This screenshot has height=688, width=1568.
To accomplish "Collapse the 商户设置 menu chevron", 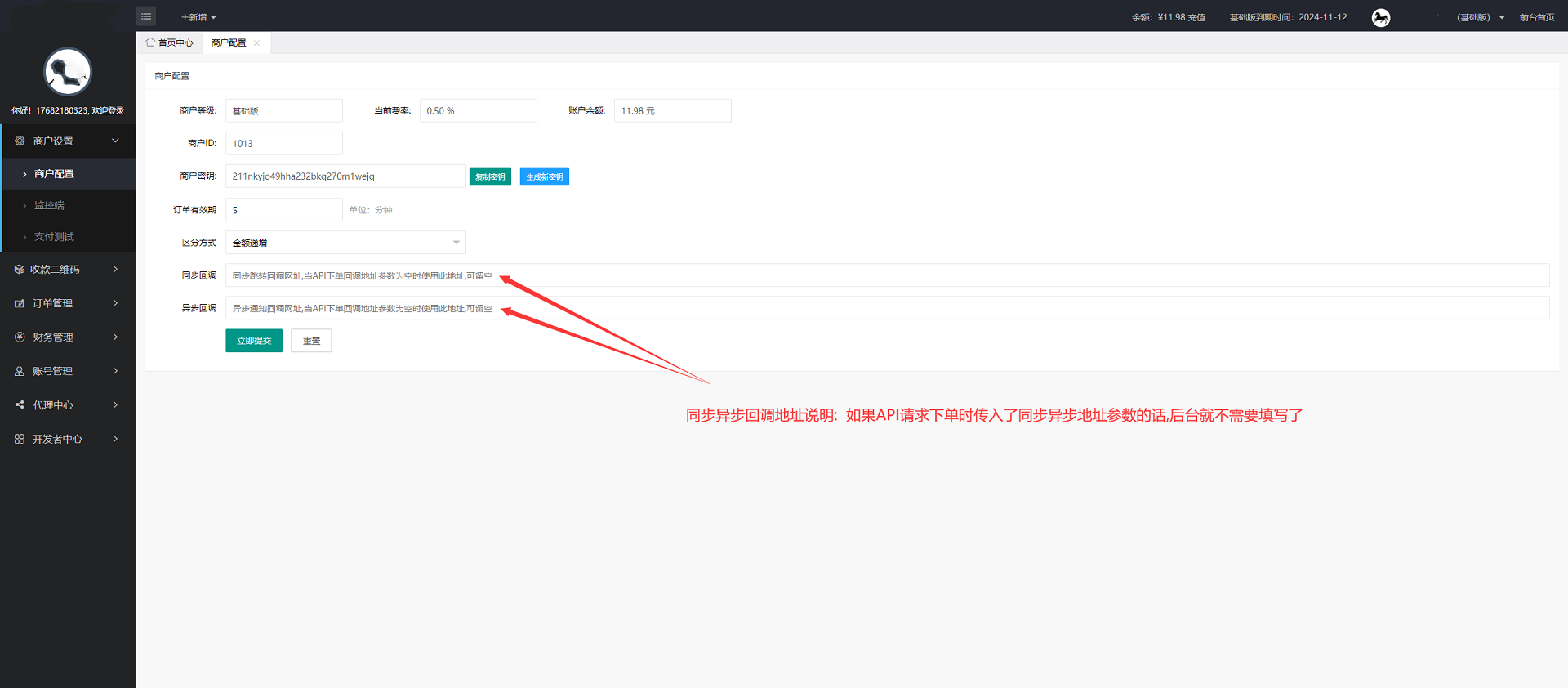I will tap(115, 141).
